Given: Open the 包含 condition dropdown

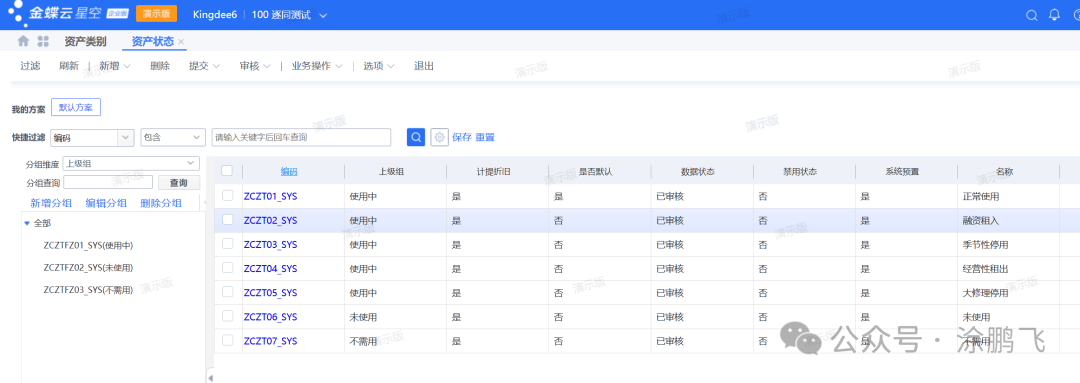Looking at the screenshot, I should click(x=173, y=137).
